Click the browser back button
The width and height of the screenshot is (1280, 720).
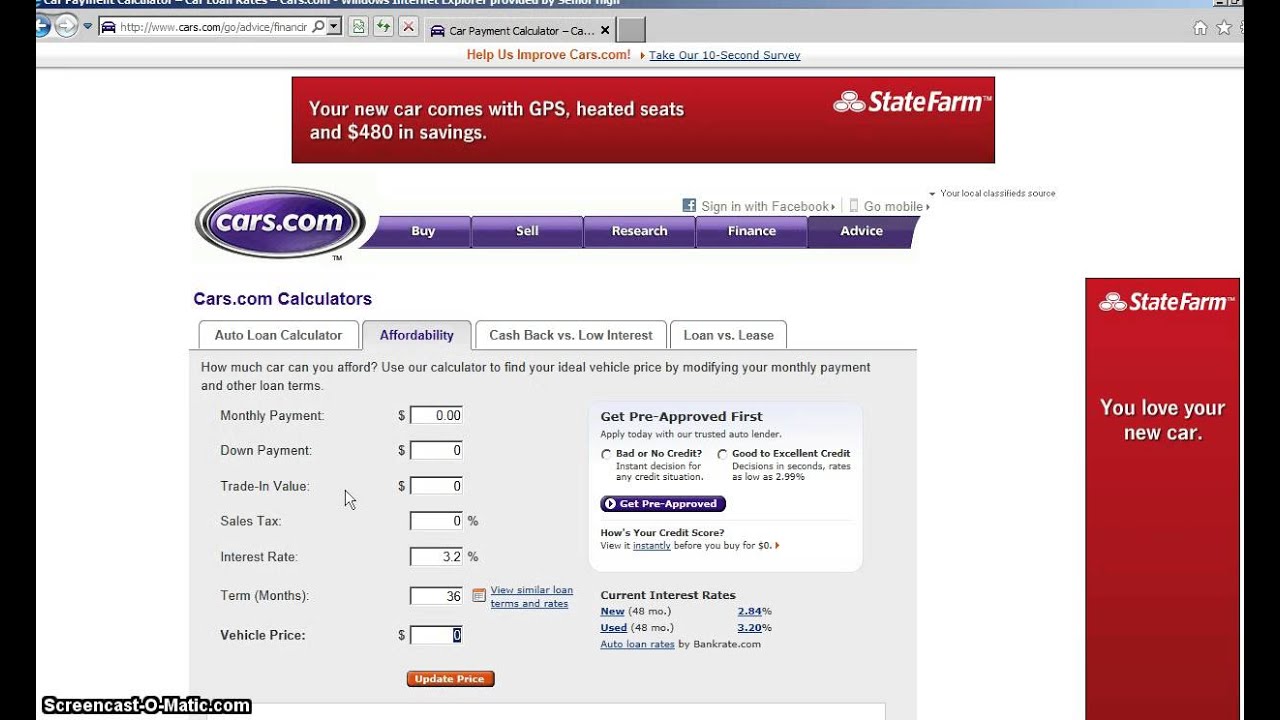(42, 27)
